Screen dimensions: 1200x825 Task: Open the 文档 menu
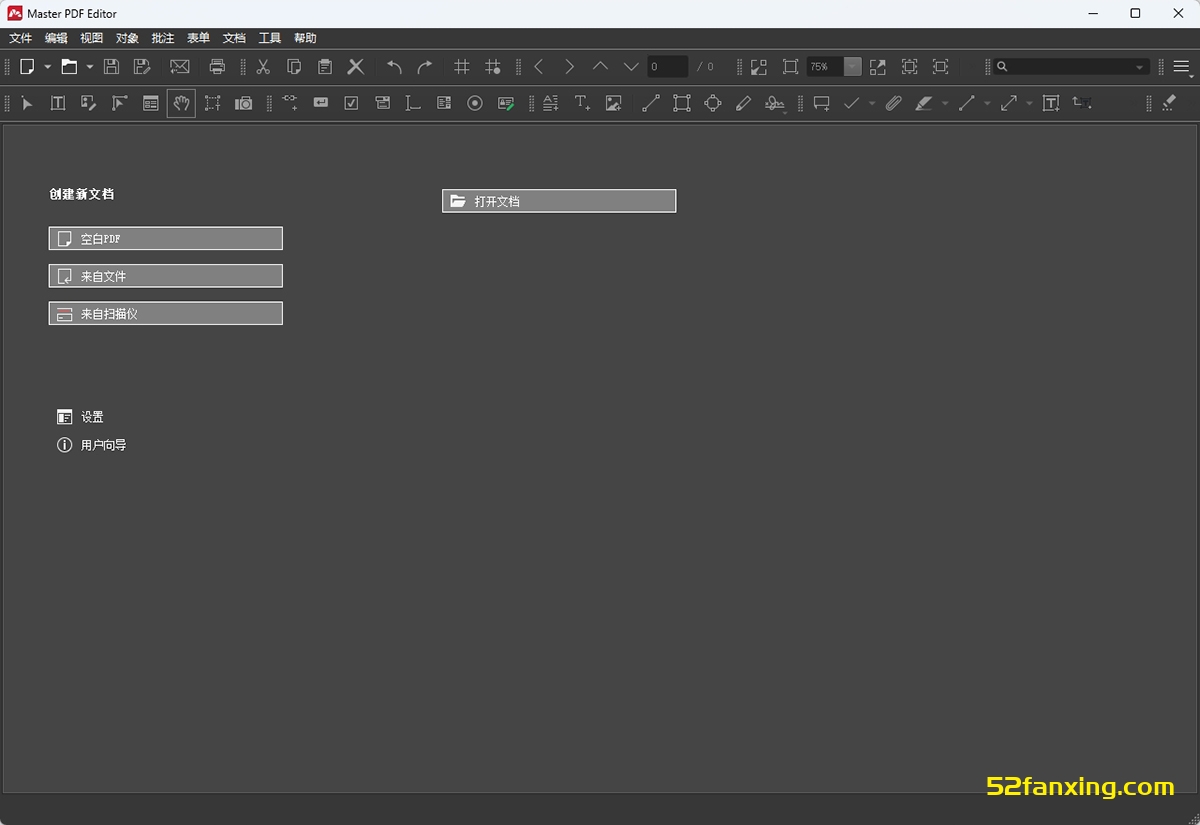click(x=234, y=38)
